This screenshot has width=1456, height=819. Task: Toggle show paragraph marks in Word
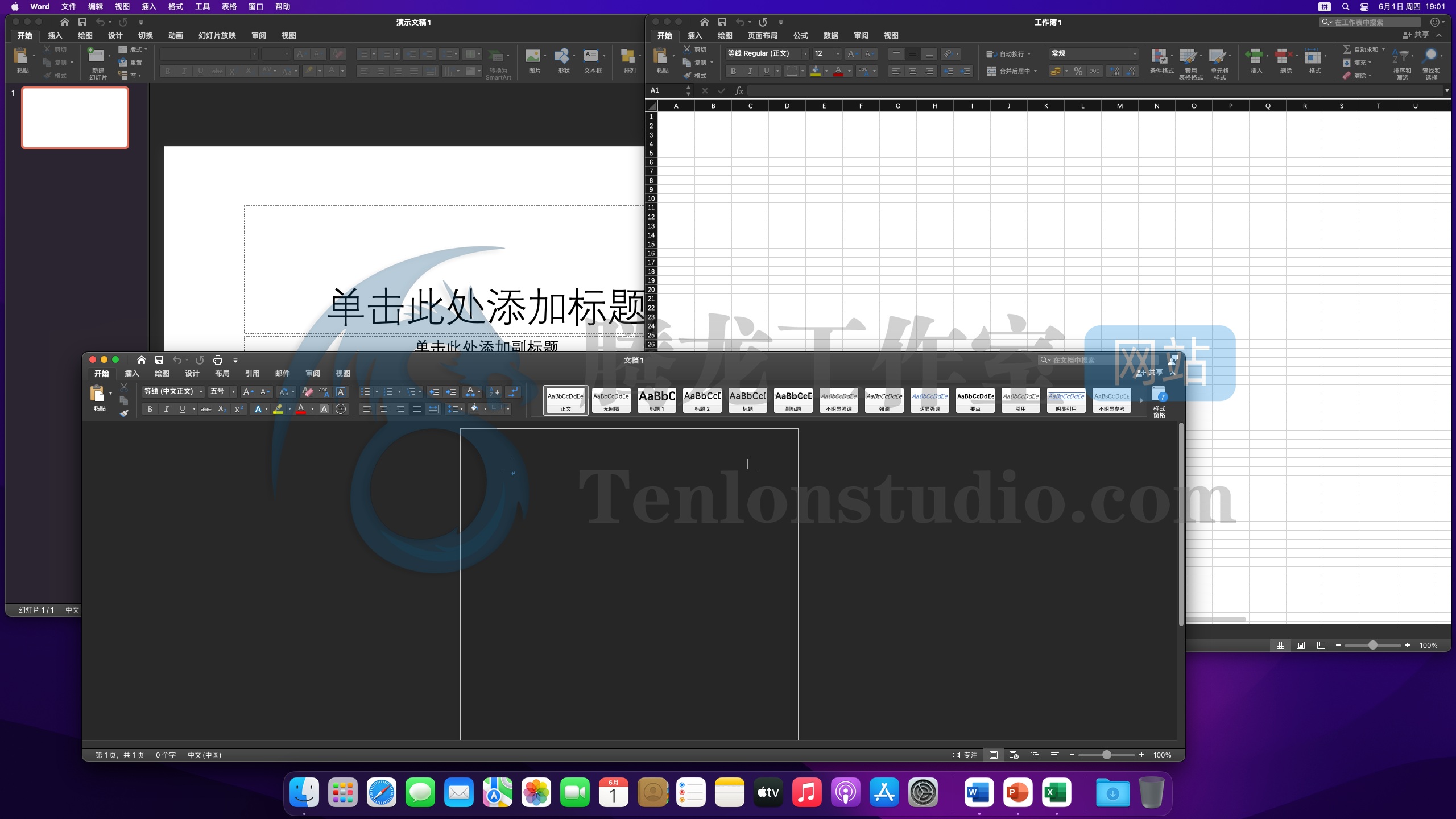[x=513, y=392]
